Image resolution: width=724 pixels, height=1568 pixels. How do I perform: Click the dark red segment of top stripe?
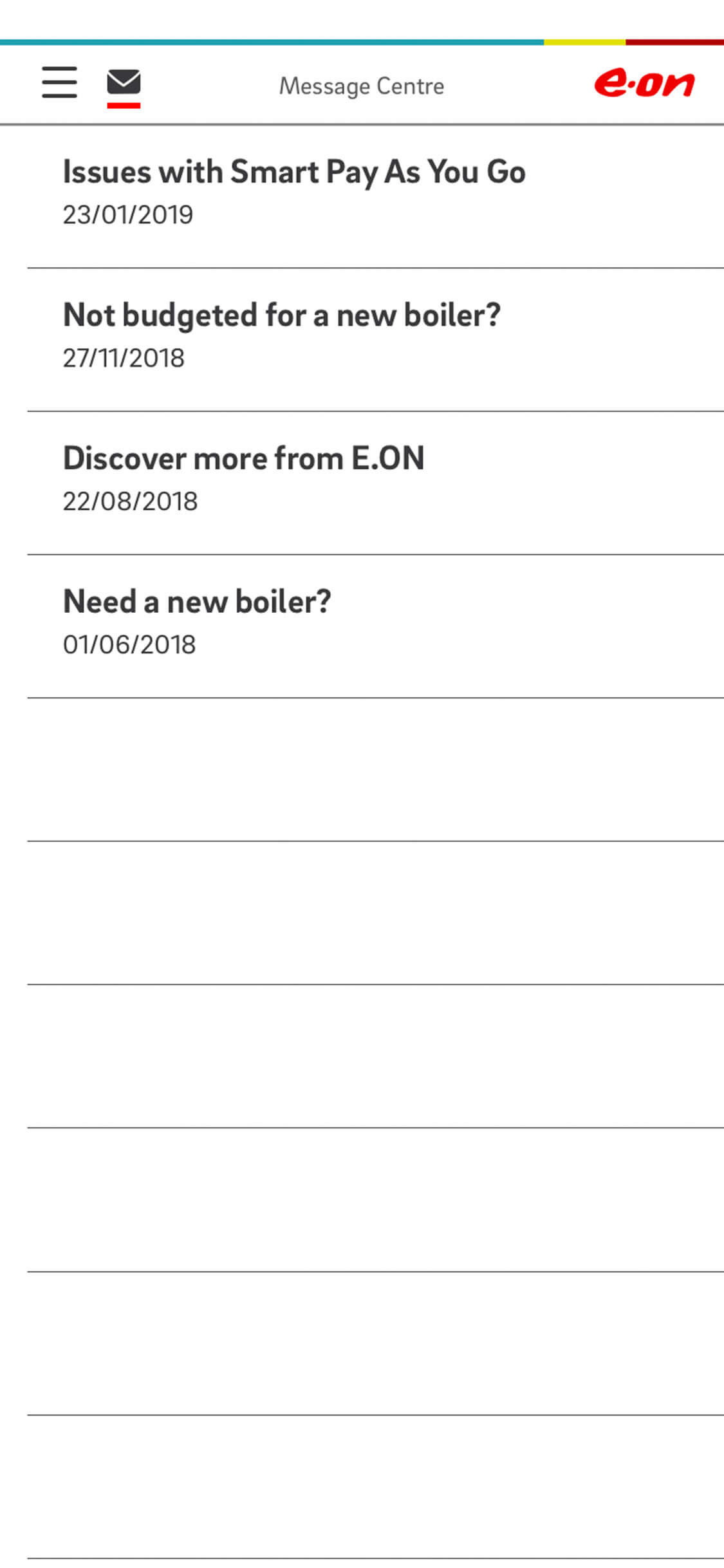(x=674, y=42)
